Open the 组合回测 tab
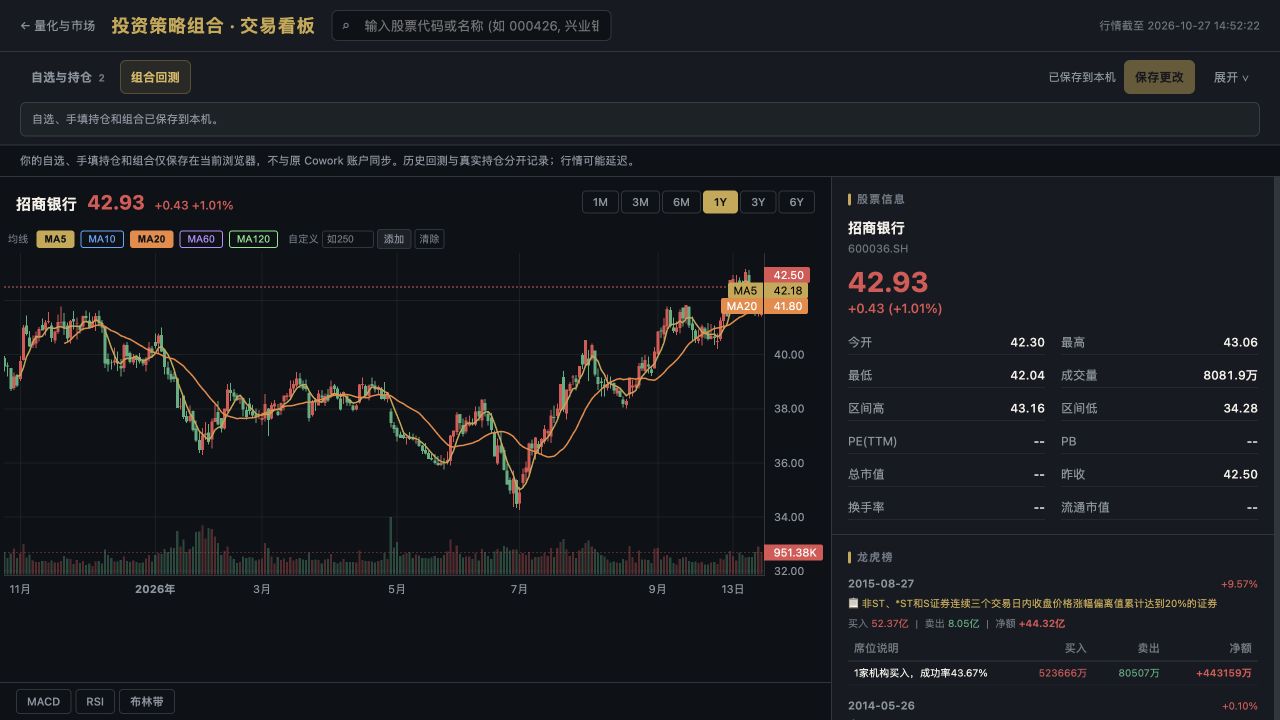 click(x=155, y=77)
